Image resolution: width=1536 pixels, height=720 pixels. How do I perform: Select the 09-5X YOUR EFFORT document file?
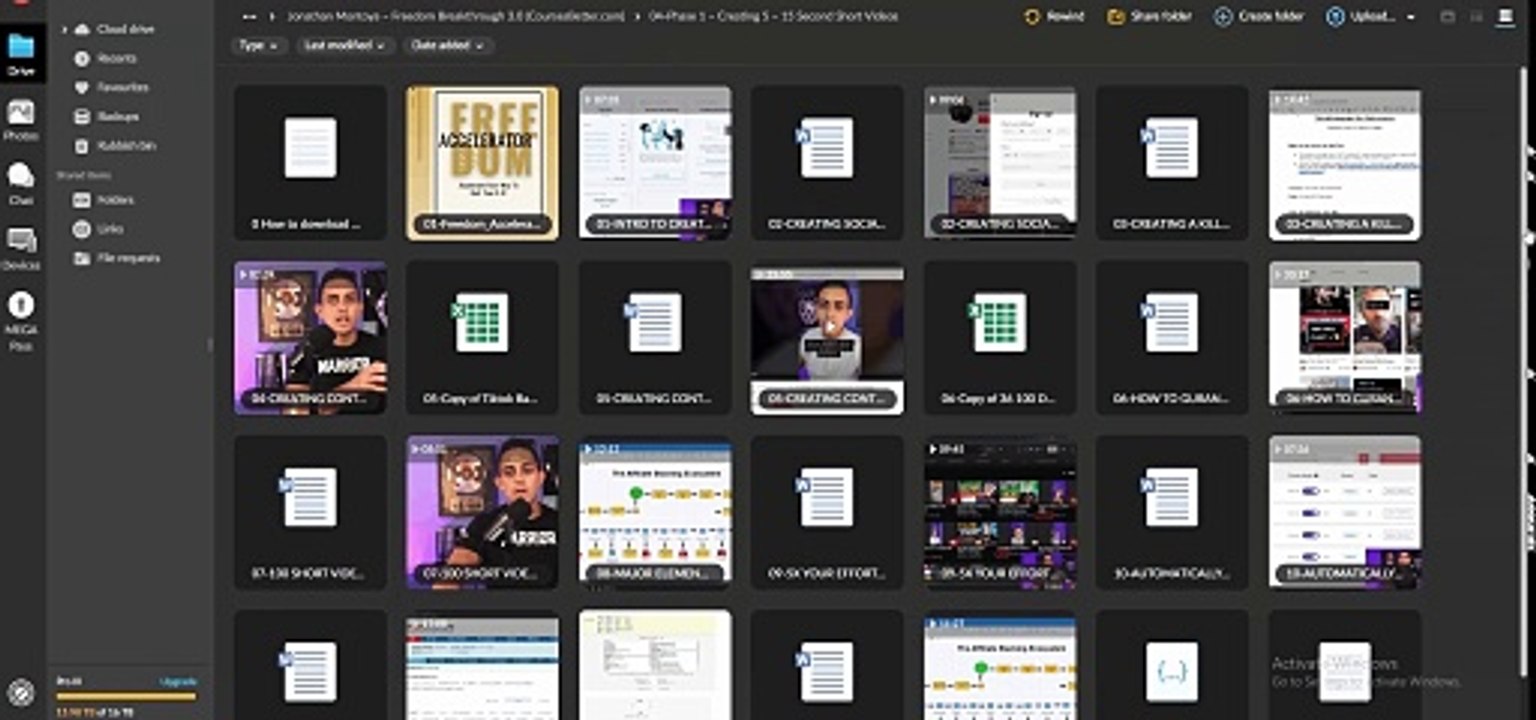click(827, 511)
